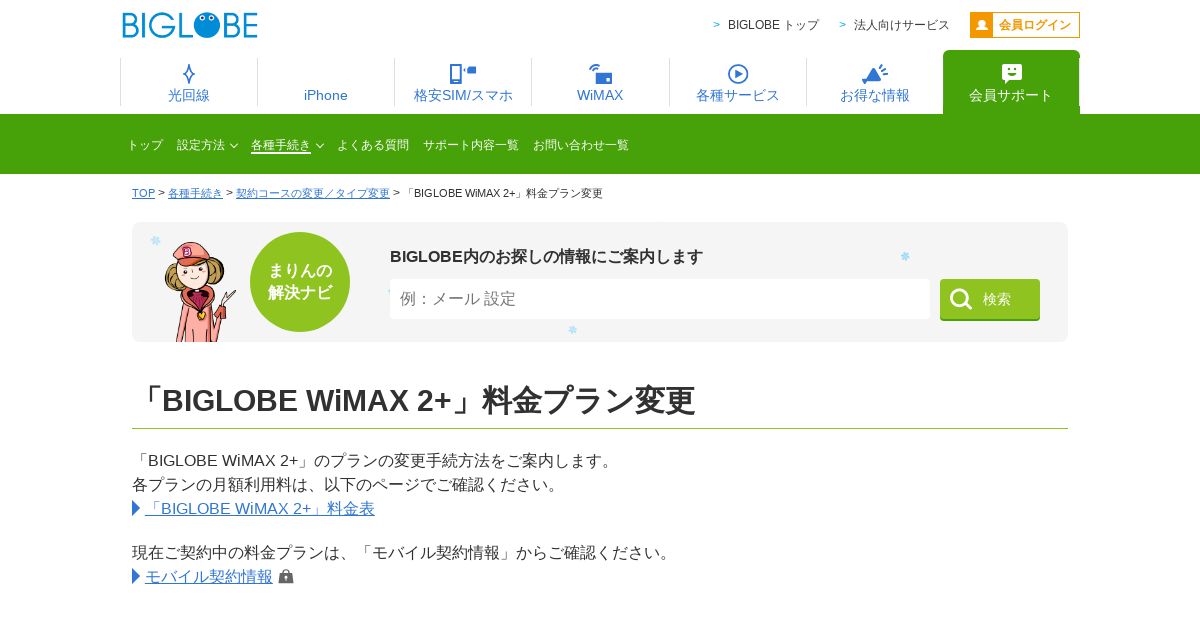
Task: Click the 各種手続き breadcrumb link
Action: point(195,193)
